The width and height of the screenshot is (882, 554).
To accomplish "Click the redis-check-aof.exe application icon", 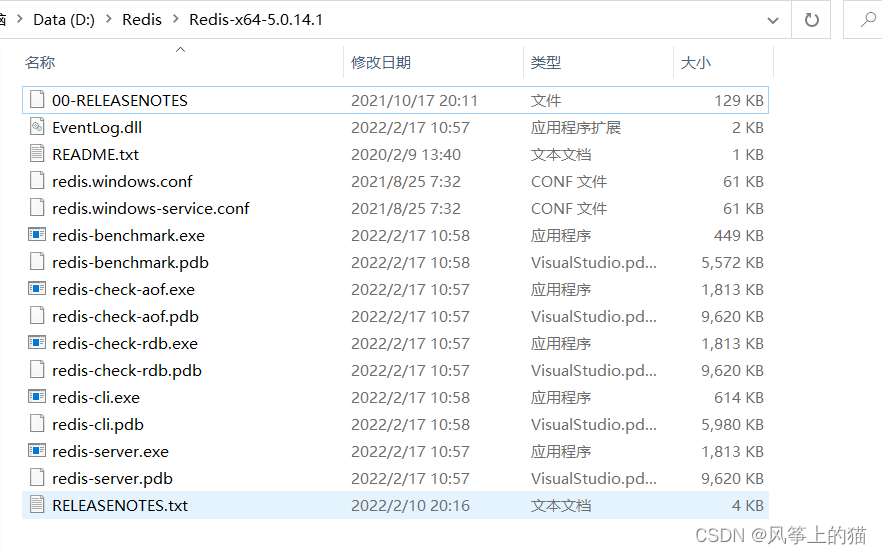I will pos(37,289).
